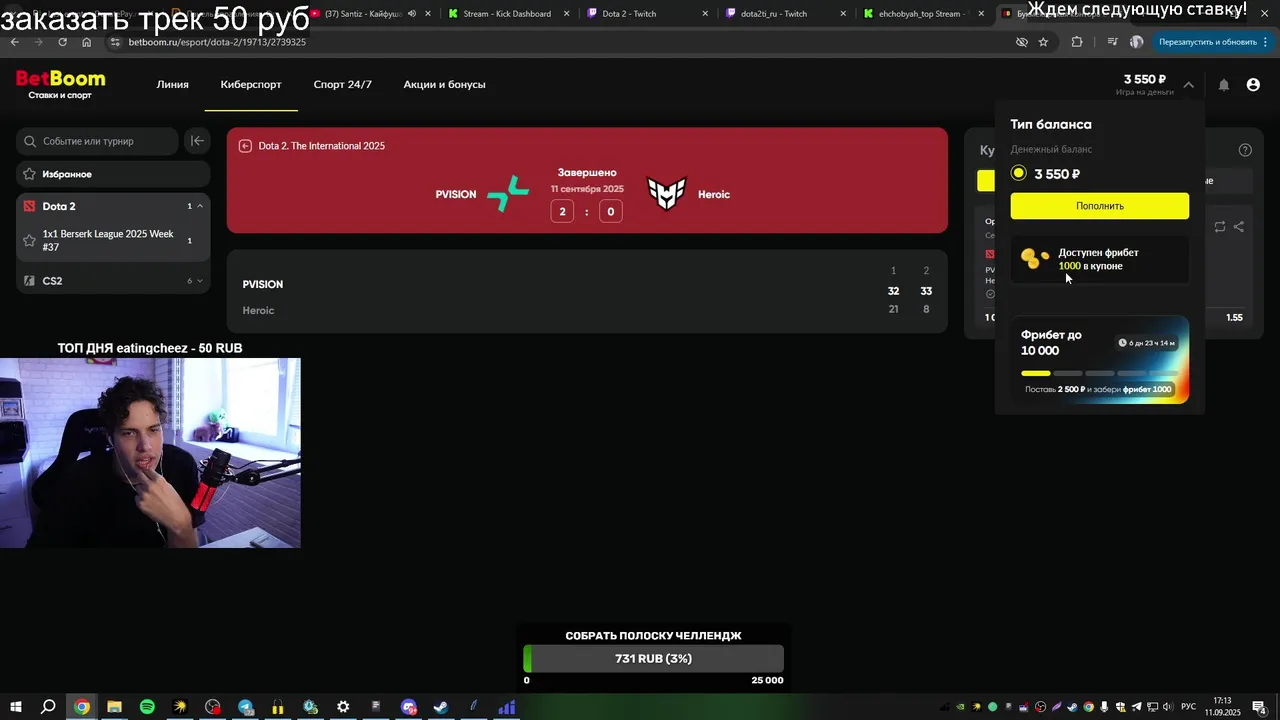The width and height of the screenshot is (1280, 720).
Task: Select the PVISION score row
Action: [587, 285]
